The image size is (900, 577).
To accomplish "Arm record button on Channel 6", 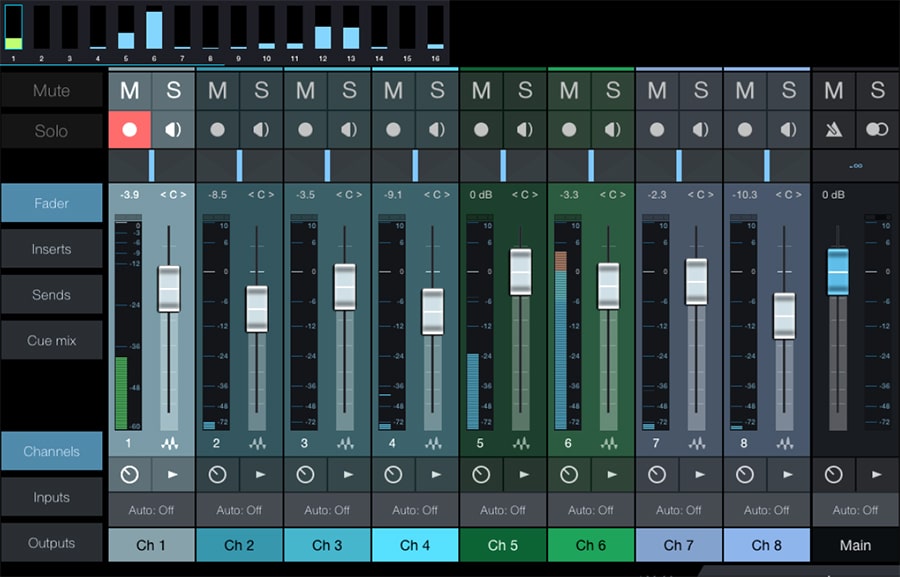I will [569, 130].
